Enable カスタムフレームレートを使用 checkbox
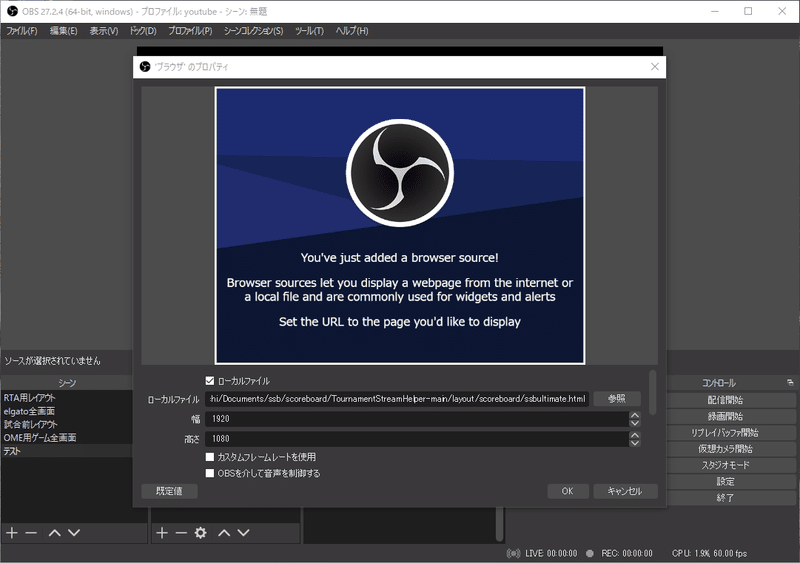This screenshot has width=800, height=563. (210, 457)
